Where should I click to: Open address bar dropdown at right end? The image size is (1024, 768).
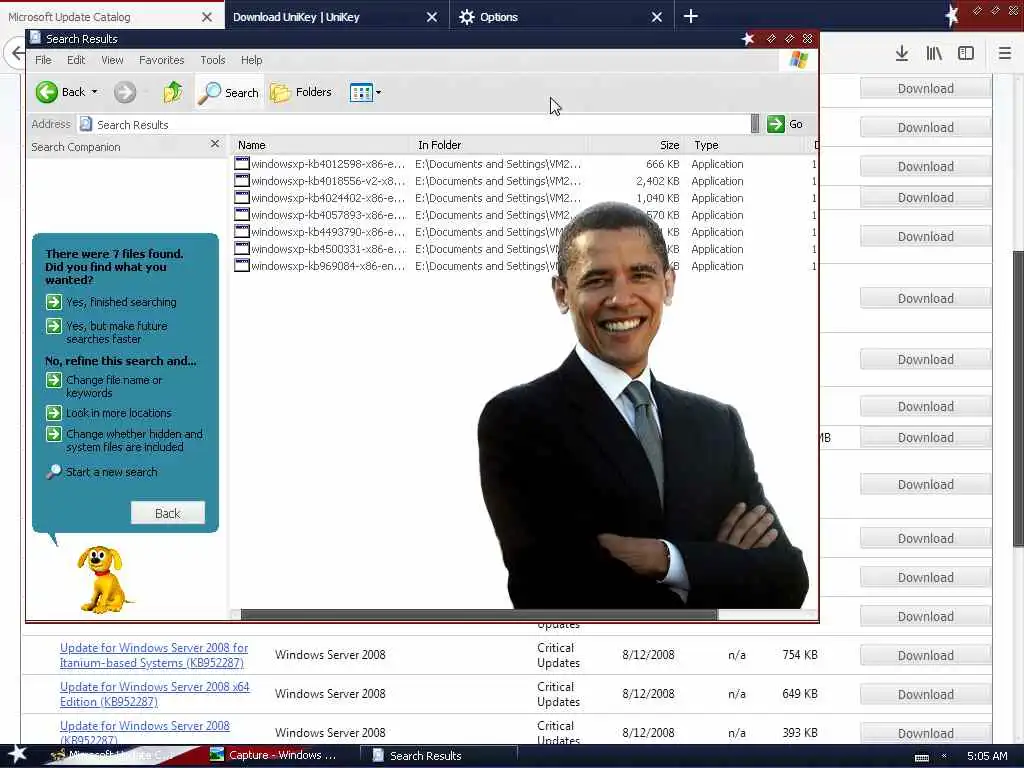(755, 124)
